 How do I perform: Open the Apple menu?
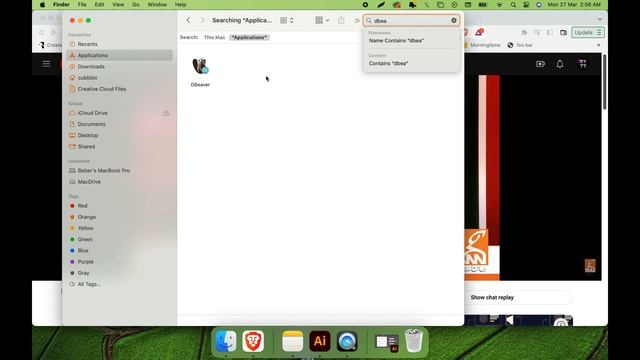42,4
